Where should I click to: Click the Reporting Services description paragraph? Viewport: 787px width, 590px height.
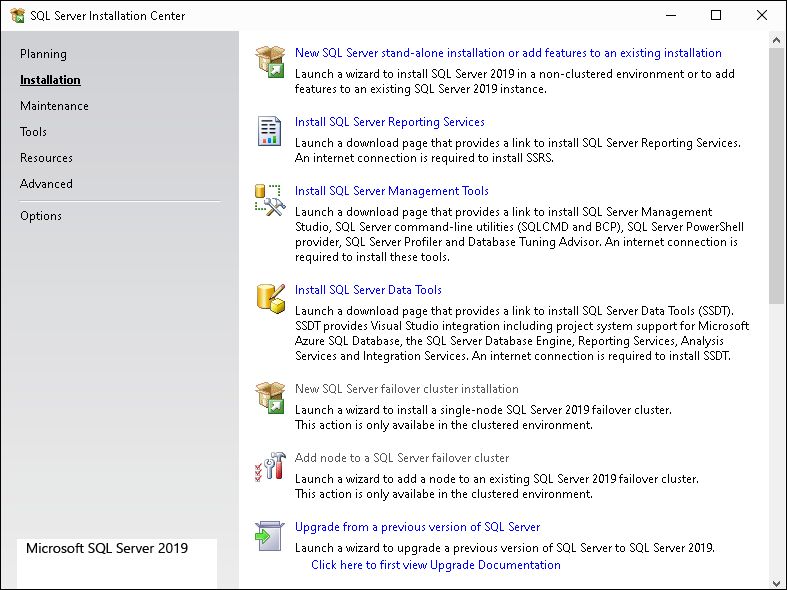point(517,151)
